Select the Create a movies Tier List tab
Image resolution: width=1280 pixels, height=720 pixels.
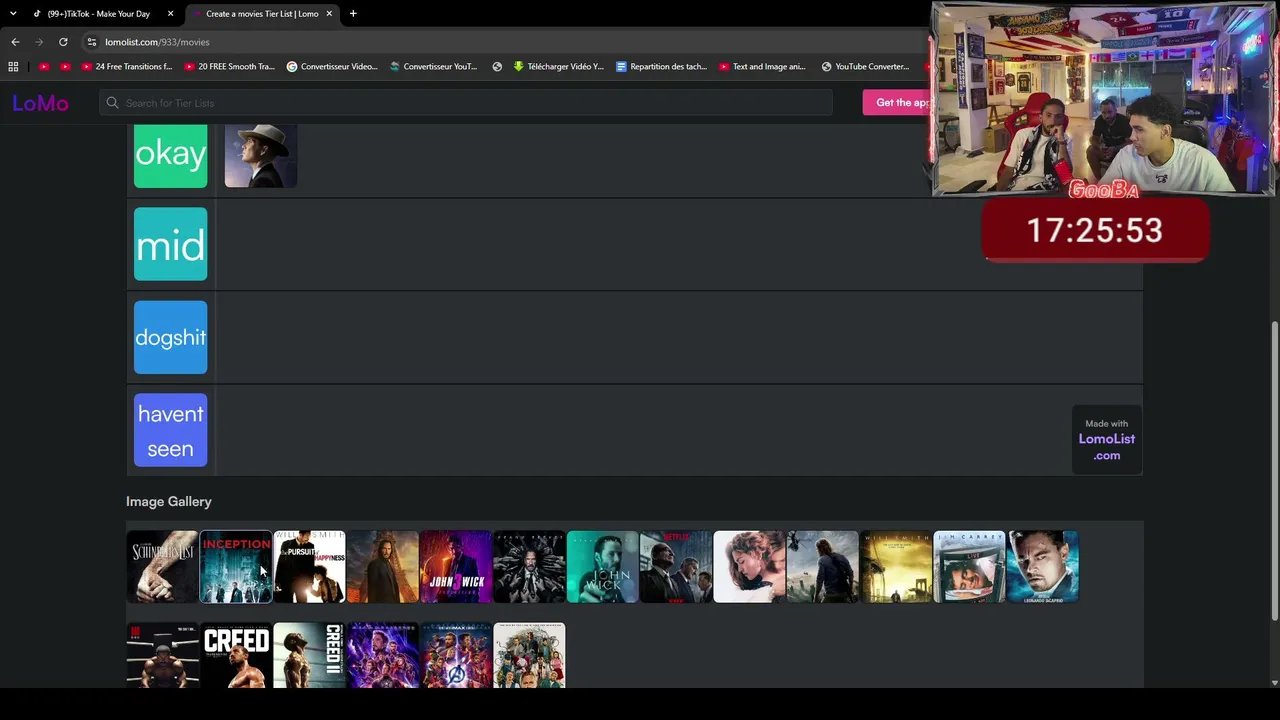[262, 14]
